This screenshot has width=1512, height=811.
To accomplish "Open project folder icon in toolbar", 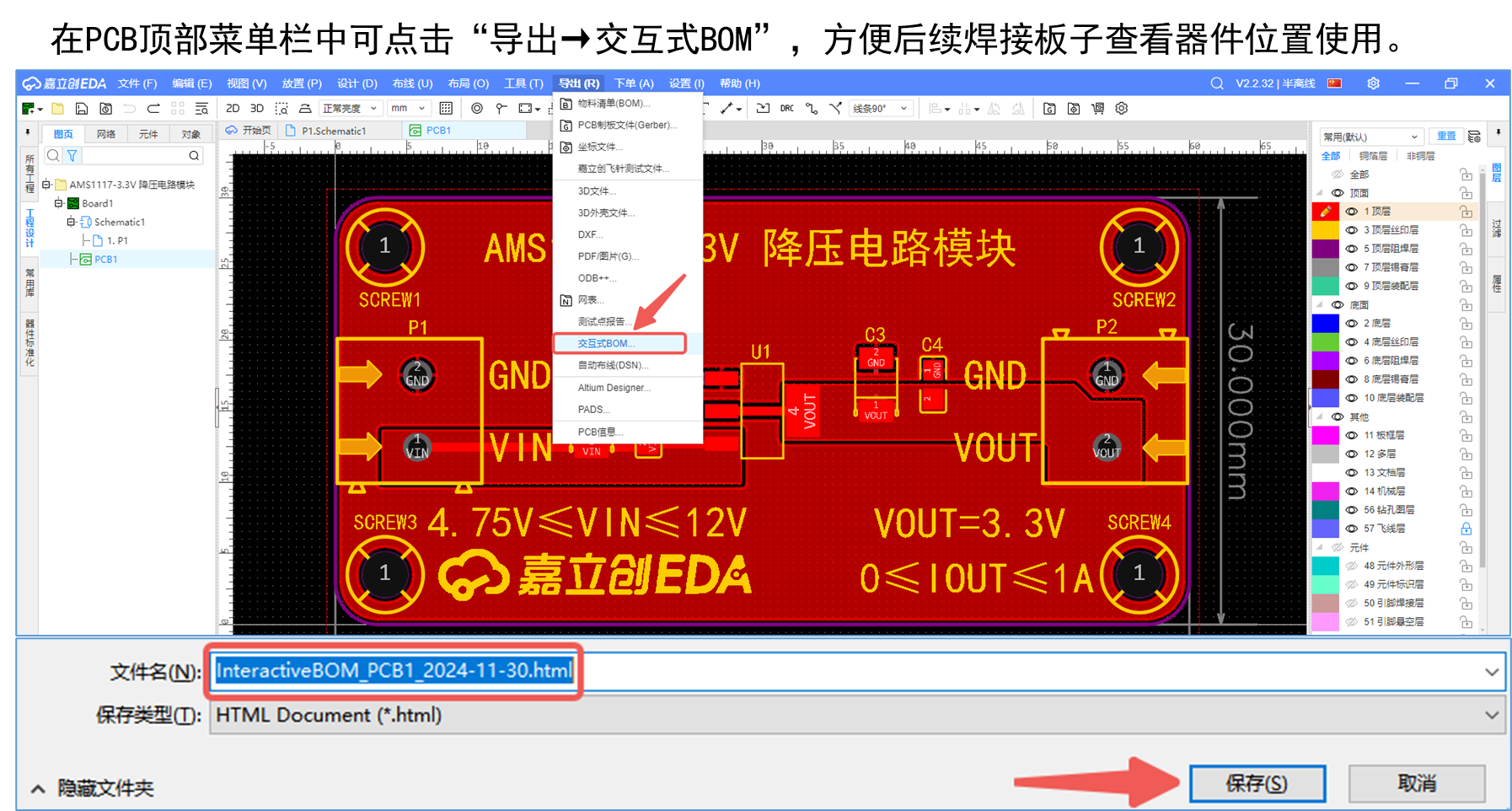I will point(57,109).
